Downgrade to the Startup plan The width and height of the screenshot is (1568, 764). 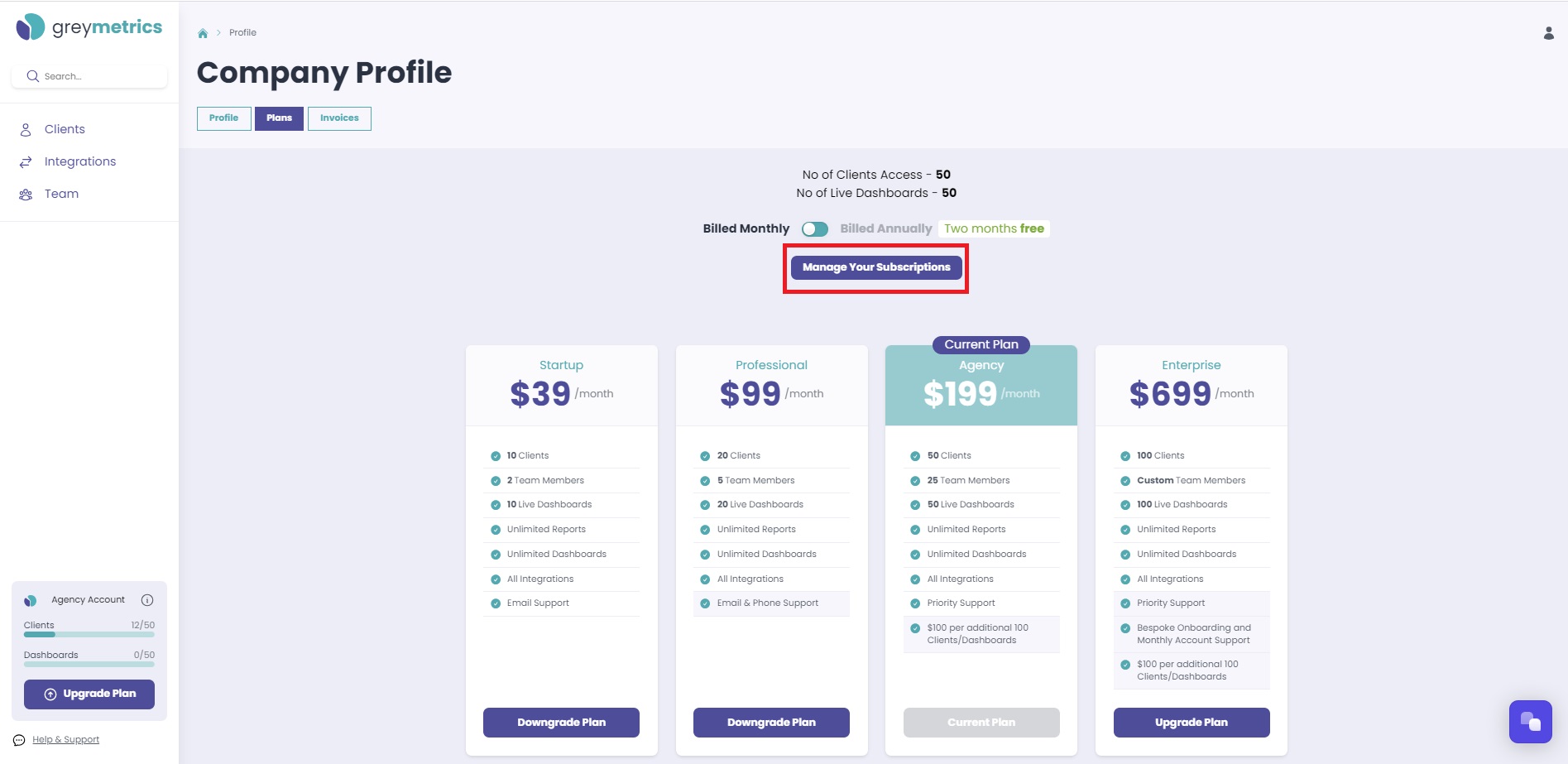coord(561,723)
